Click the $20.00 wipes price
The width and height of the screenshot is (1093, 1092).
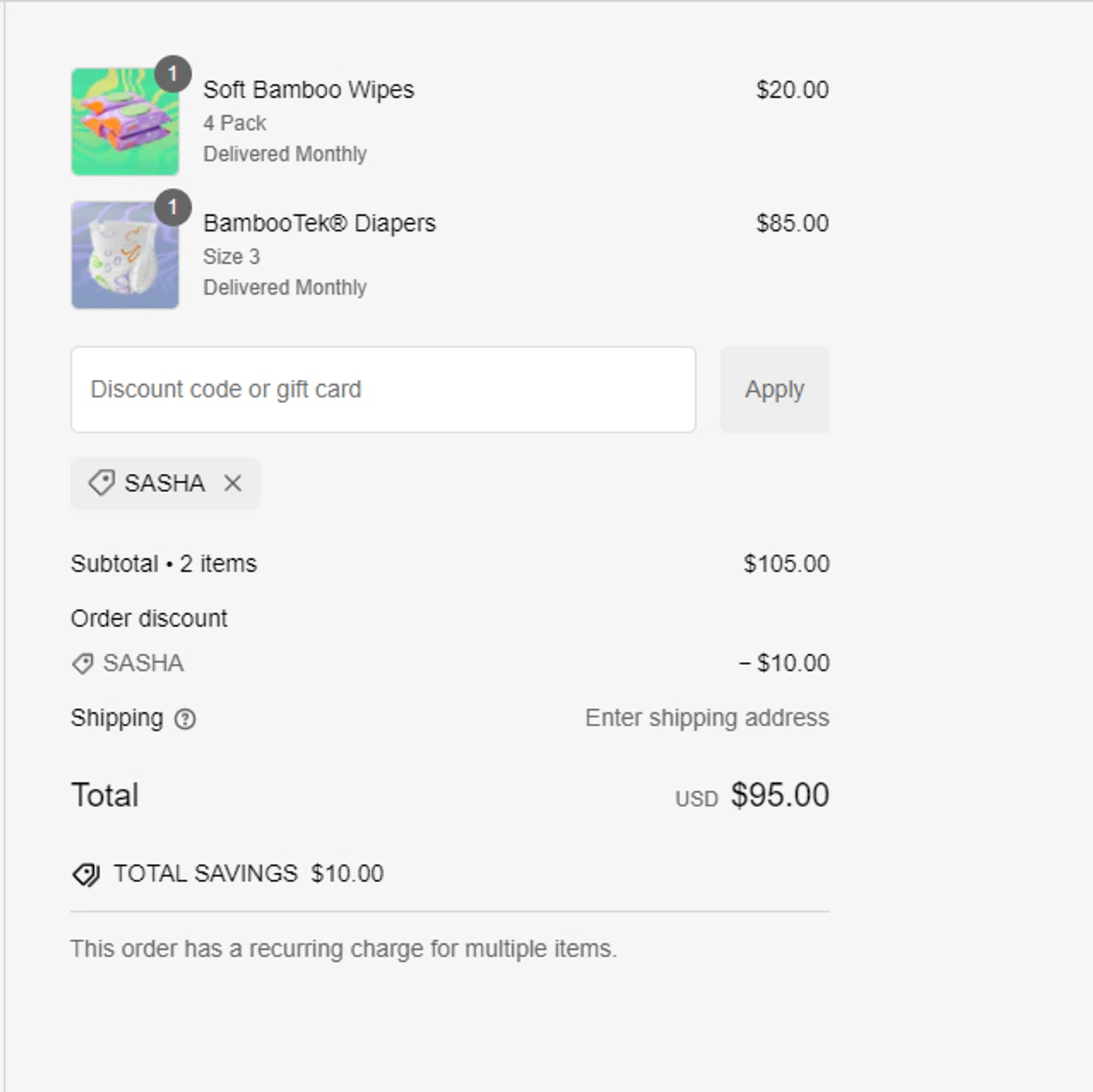[x=792, y=90]
